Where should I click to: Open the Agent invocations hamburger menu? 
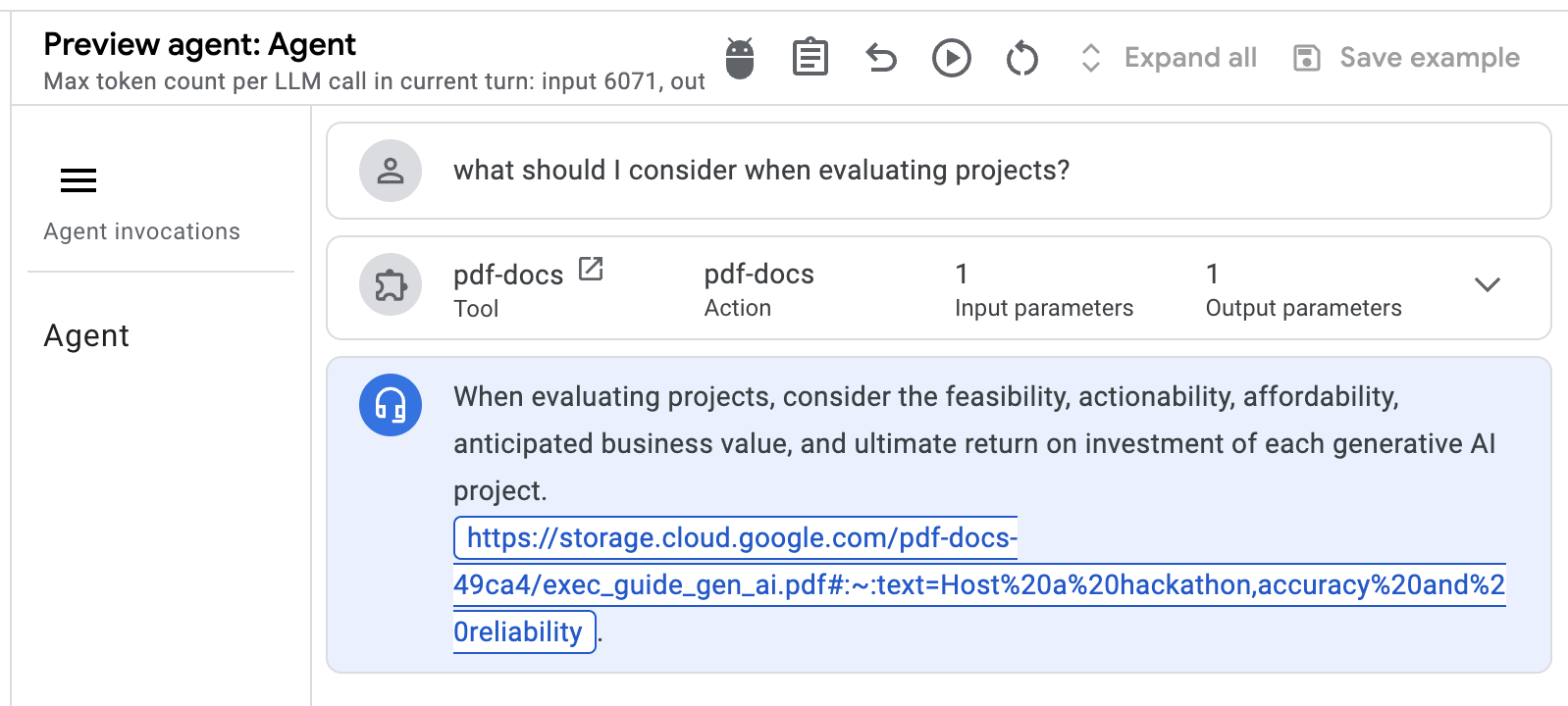[78, 180]
